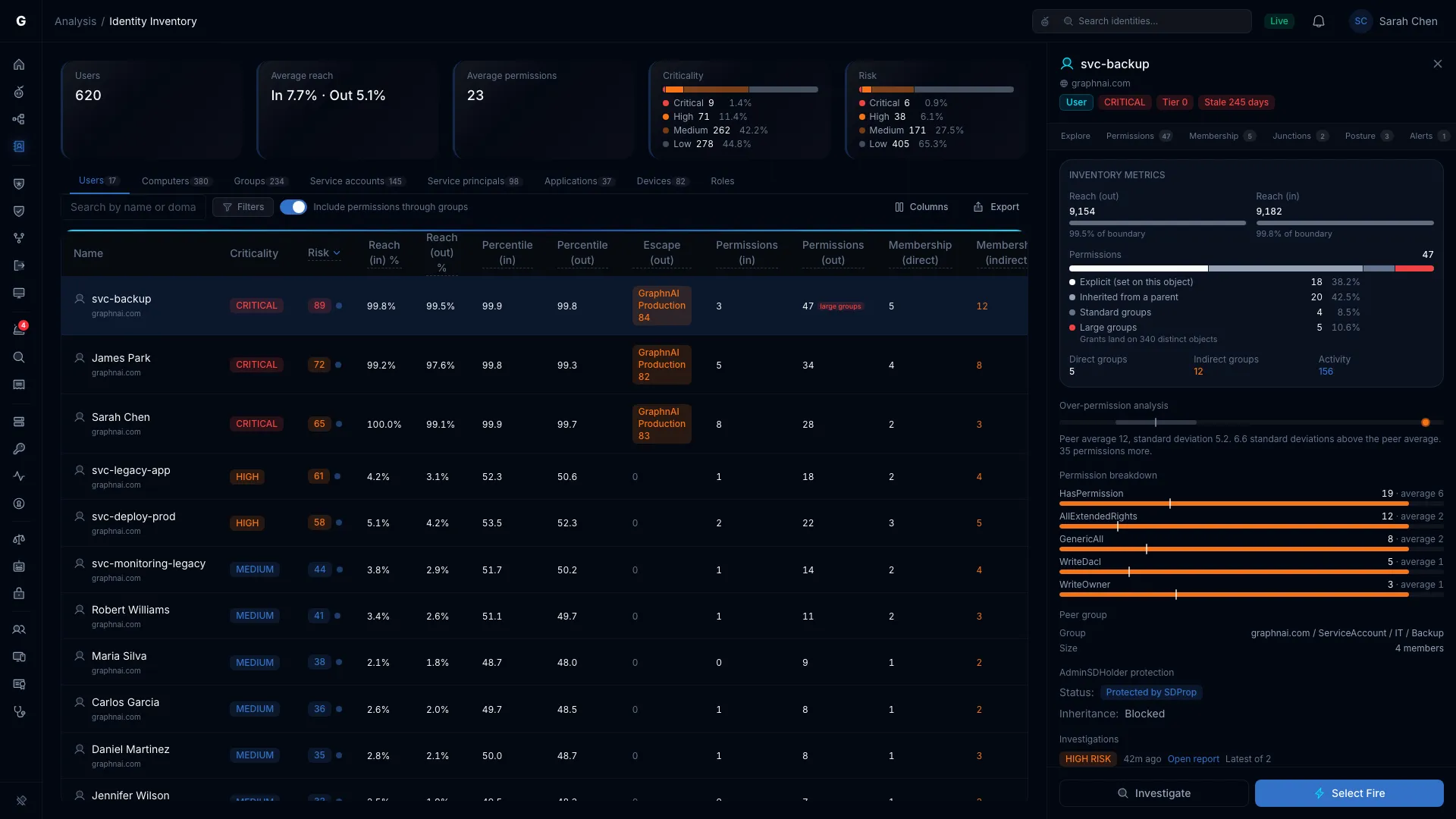
Task: Select the Identity Inventory address-book icon
Action: click(x=19, y=146)
